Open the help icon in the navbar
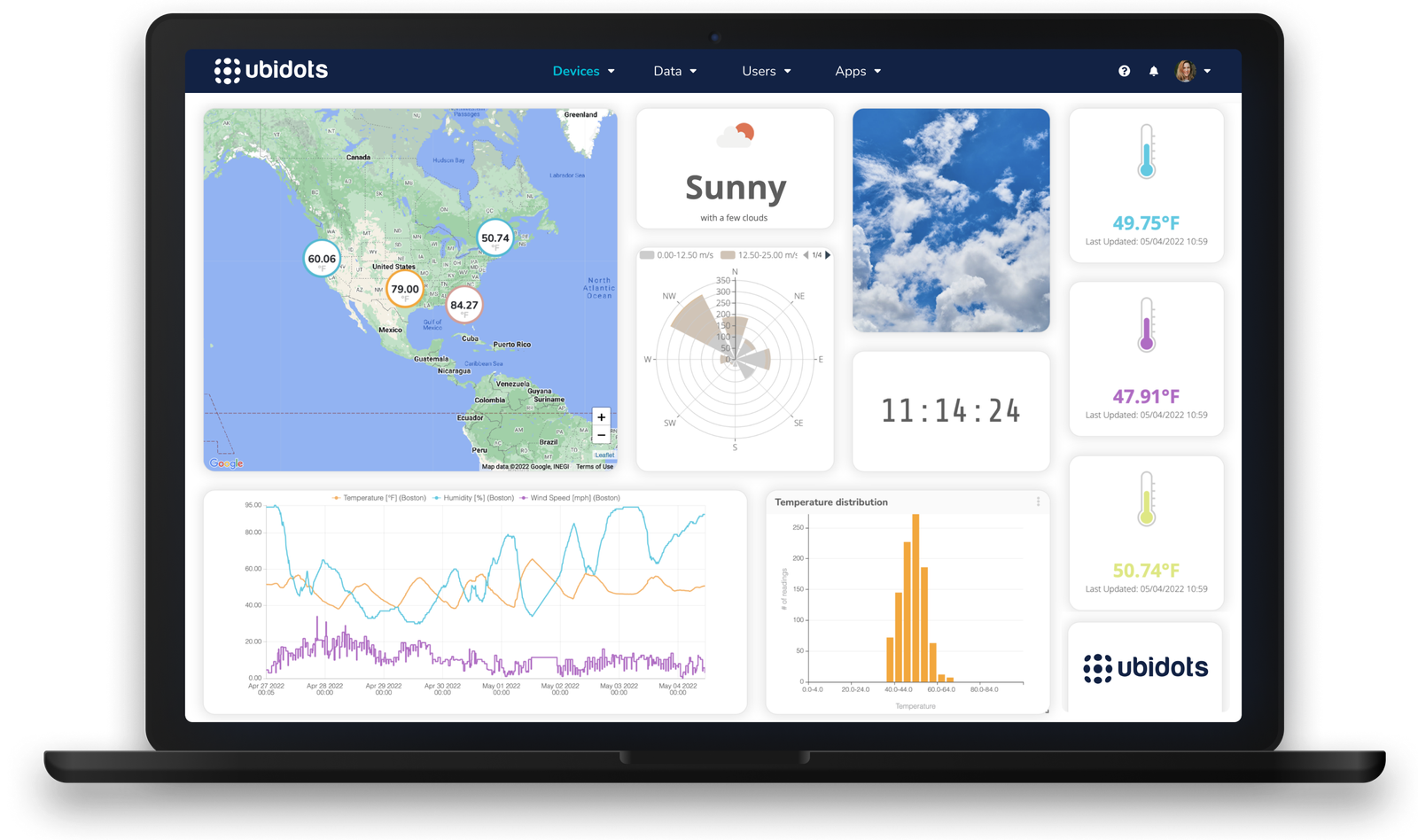 1123,71
